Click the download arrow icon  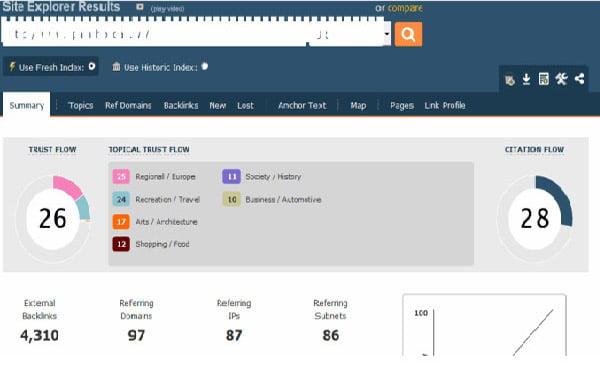[x=527, y=79]
